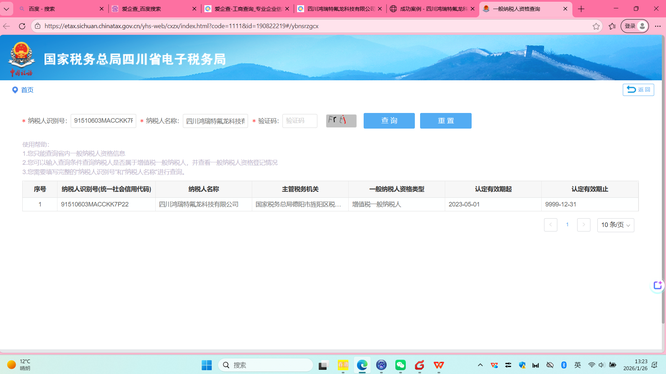Open WeChat from the taskbar

[x=401, y=365]
